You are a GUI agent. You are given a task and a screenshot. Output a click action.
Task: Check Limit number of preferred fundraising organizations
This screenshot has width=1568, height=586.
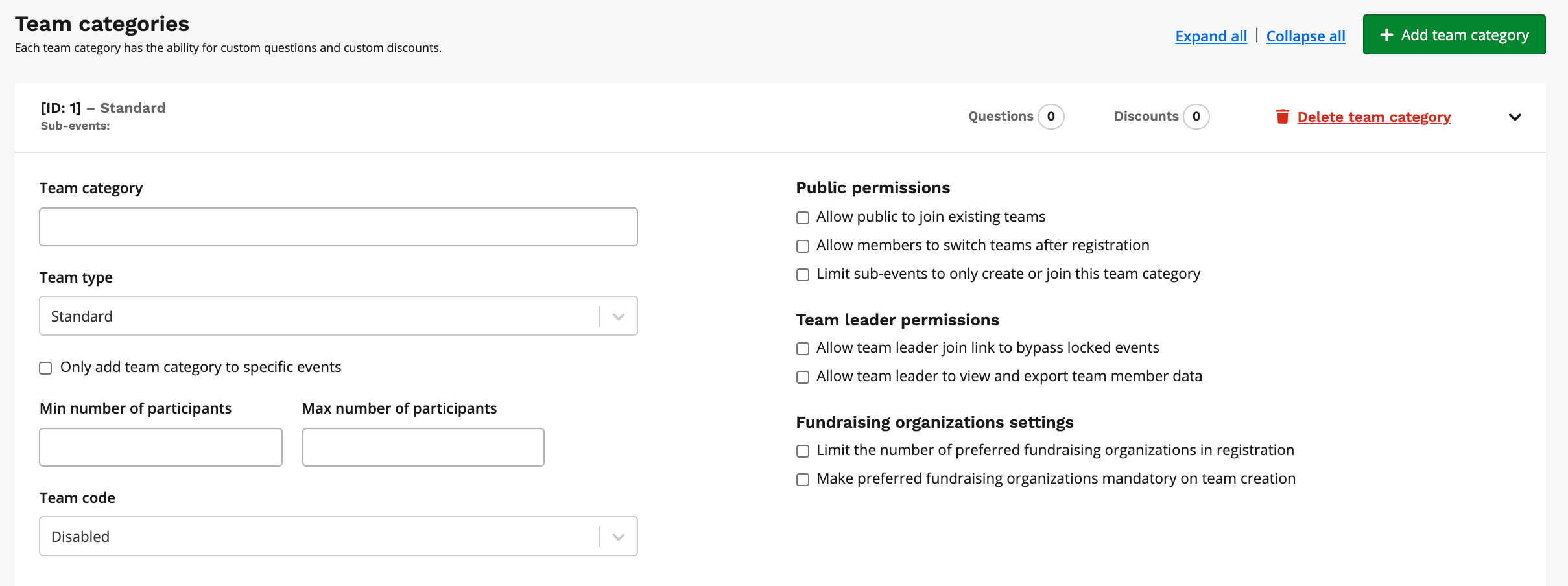click(x=803, y=451)
